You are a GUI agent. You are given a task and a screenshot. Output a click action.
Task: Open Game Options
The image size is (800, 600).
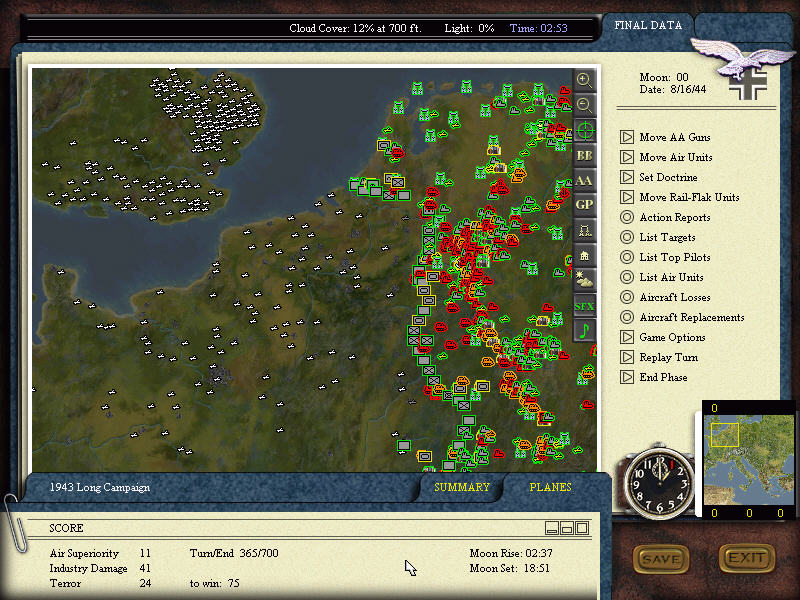click(672, 337)
